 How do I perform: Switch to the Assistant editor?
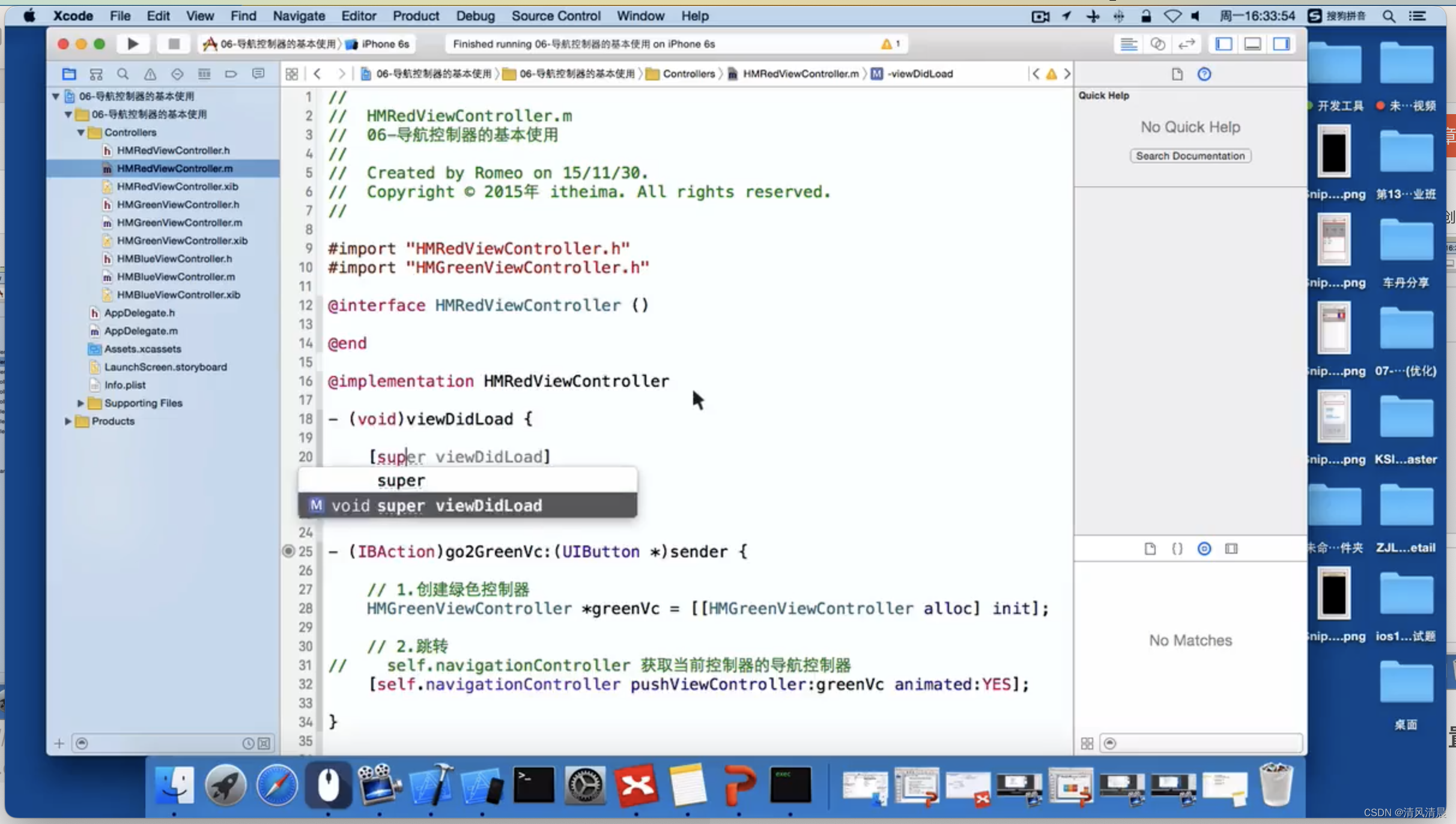(1157, 44)
